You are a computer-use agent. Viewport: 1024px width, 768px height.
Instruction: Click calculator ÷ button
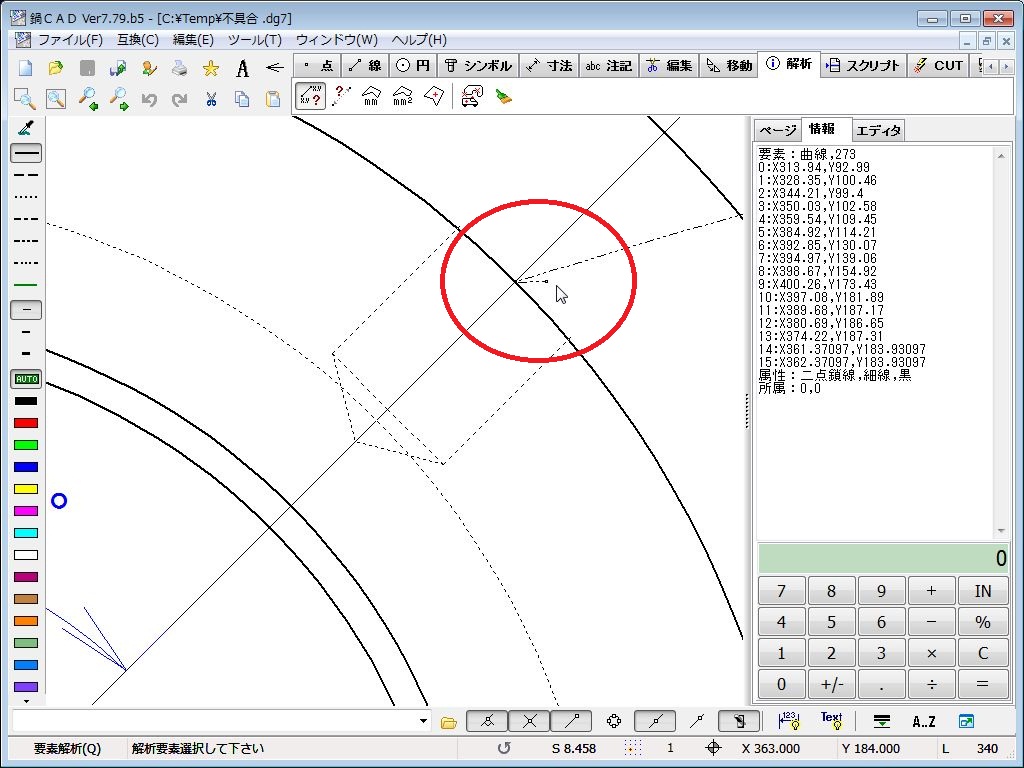[x=932, y=684]
